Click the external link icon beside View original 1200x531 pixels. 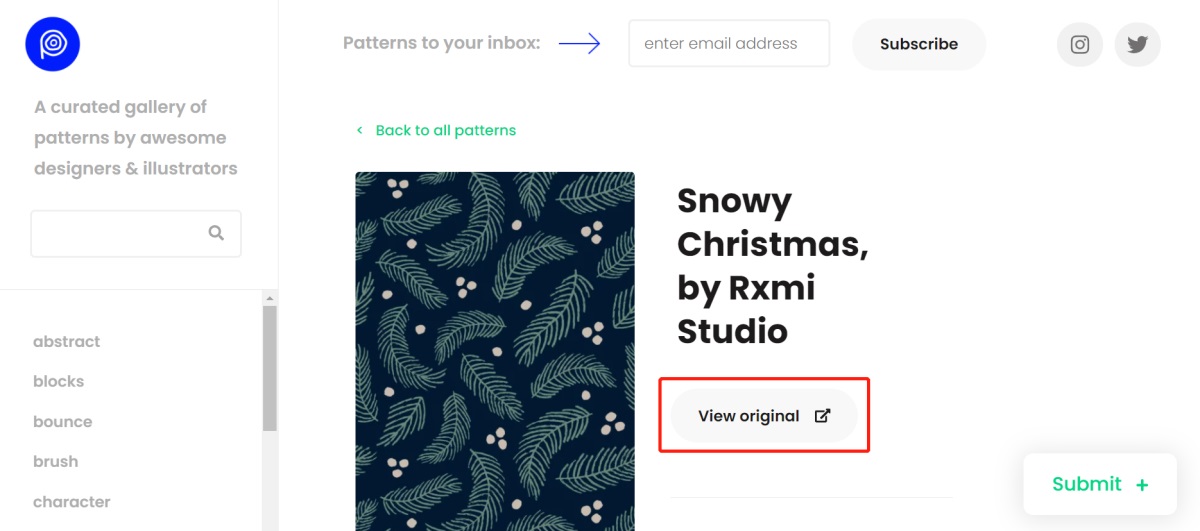tap(822, 416)
